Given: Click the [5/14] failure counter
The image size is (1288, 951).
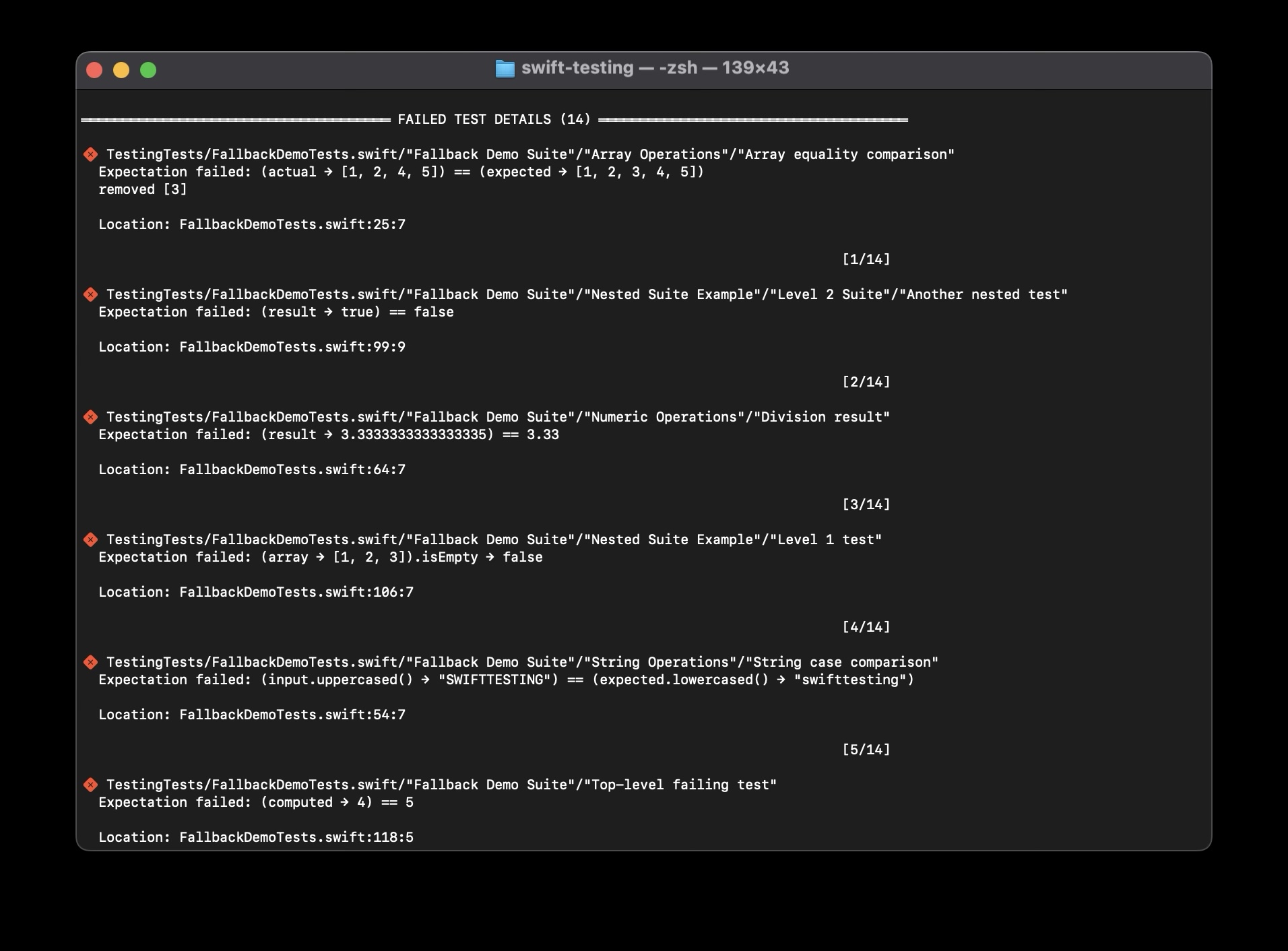Looking at the screenshot, I should (866, 750).
